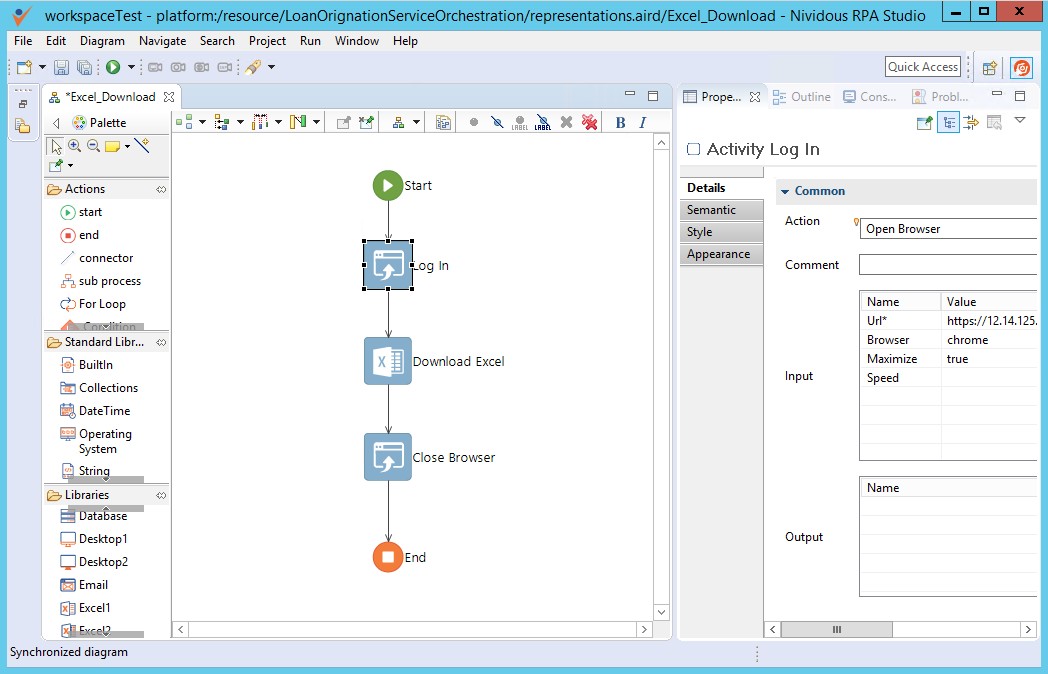Open the Arrange All dropdown arrow

point(202,122)
